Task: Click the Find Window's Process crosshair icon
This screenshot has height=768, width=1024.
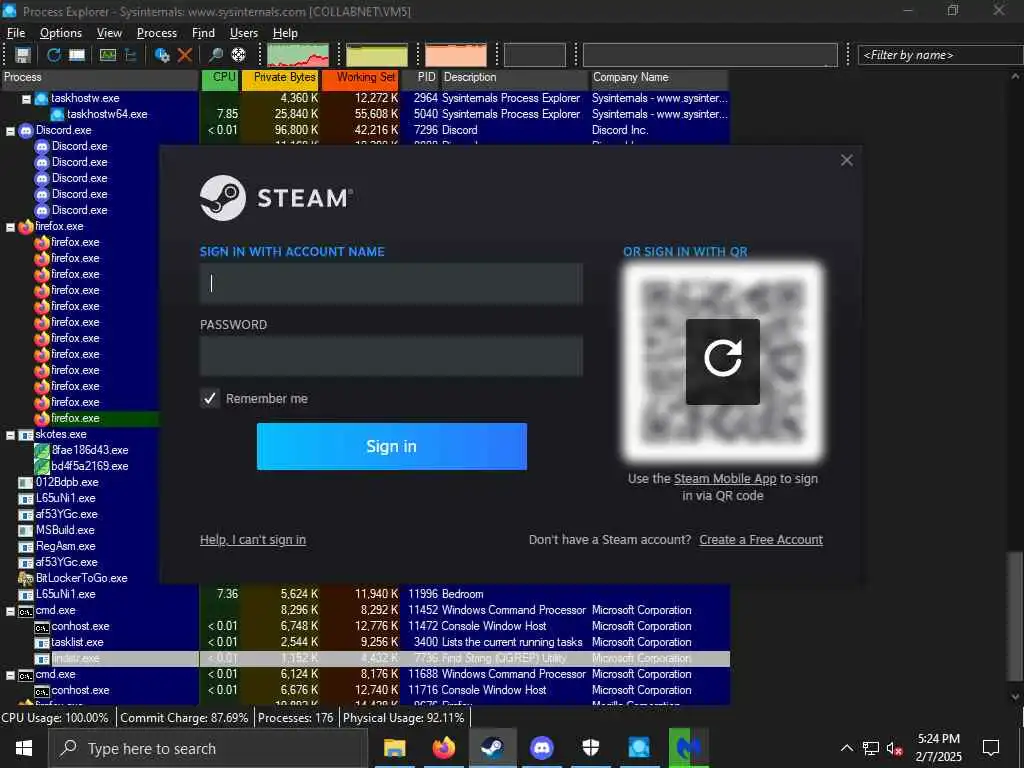Action: 238,55
